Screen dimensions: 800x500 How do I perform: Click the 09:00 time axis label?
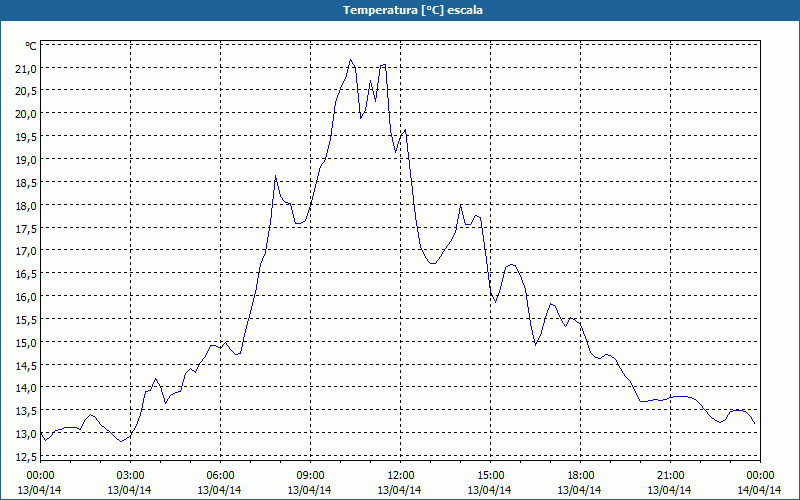click(x=311, y=476)
